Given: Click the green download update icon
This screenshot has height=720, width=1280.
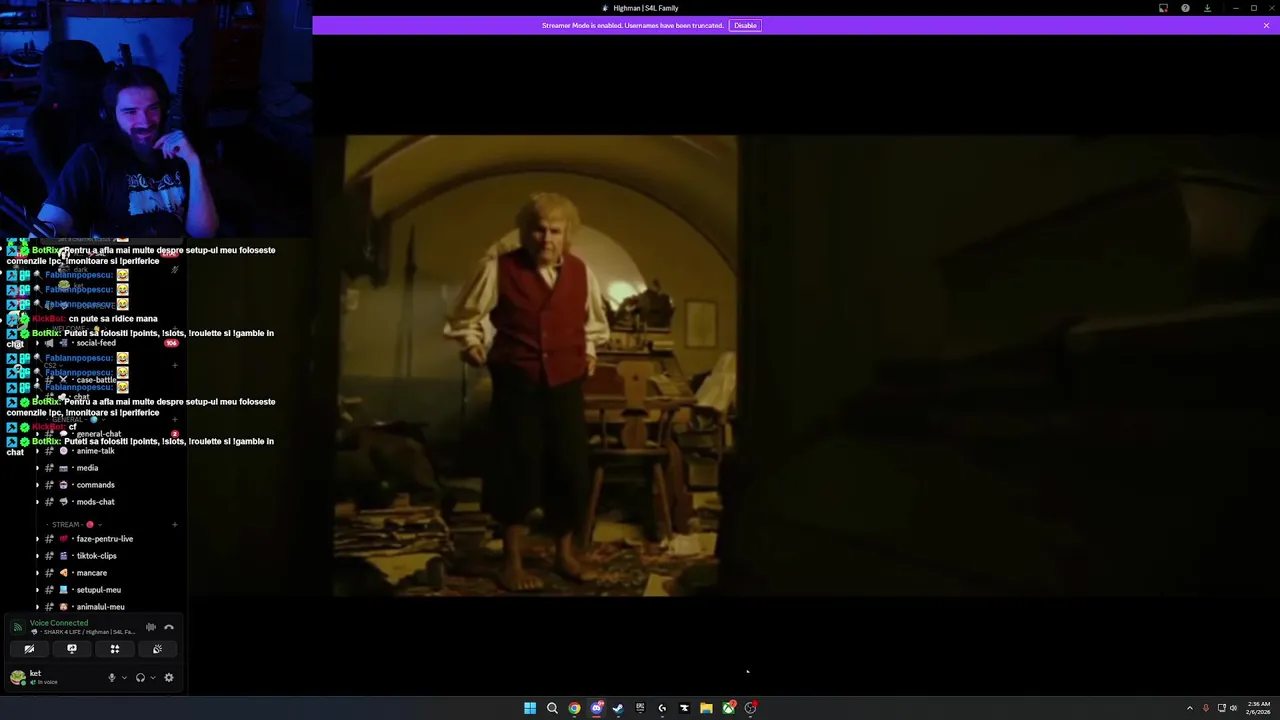Looking at the screenshot, I should 1207,8.
